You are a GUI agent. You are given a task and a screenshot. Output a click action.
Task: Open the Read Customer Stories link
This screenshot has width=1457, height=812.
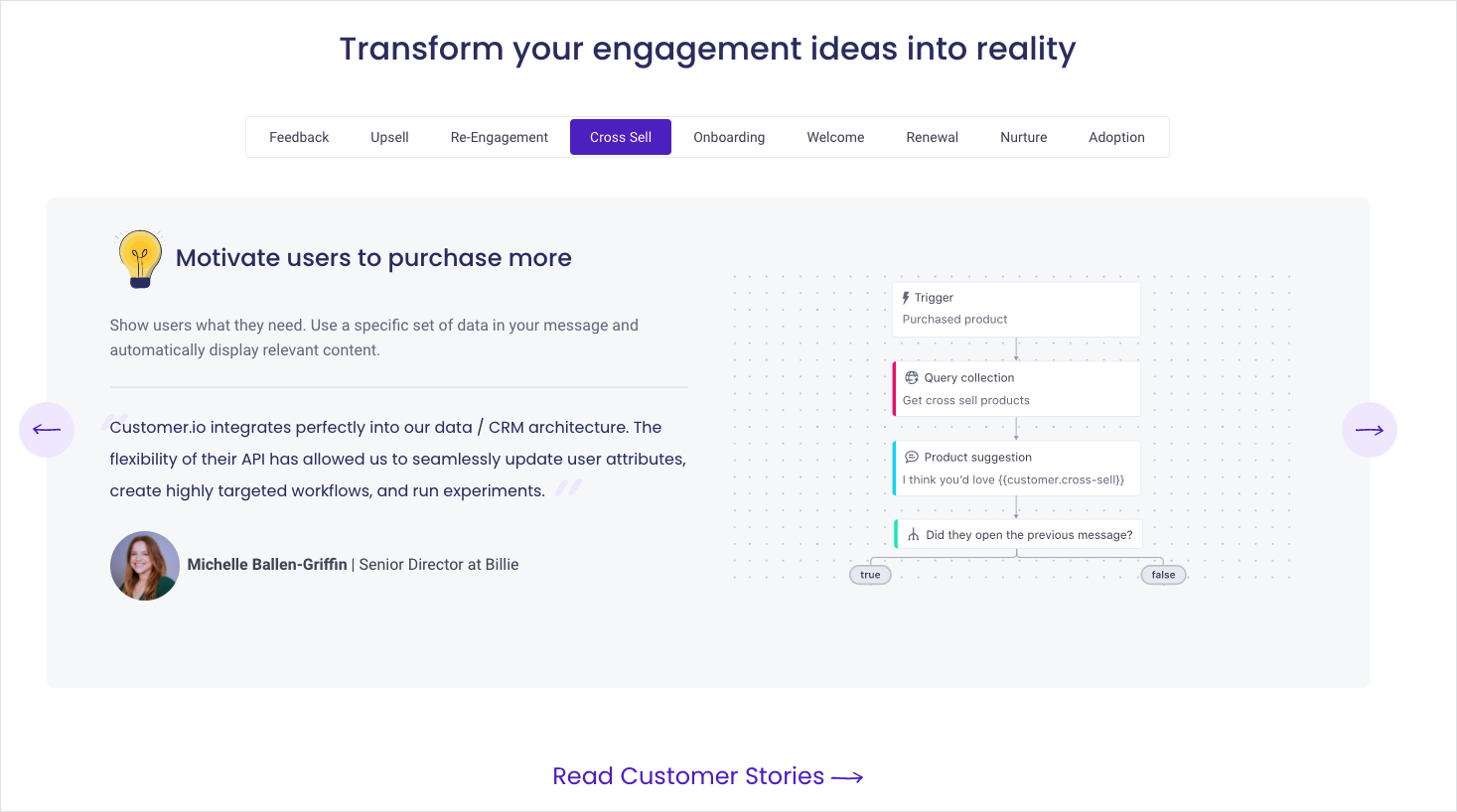(707, 776)
